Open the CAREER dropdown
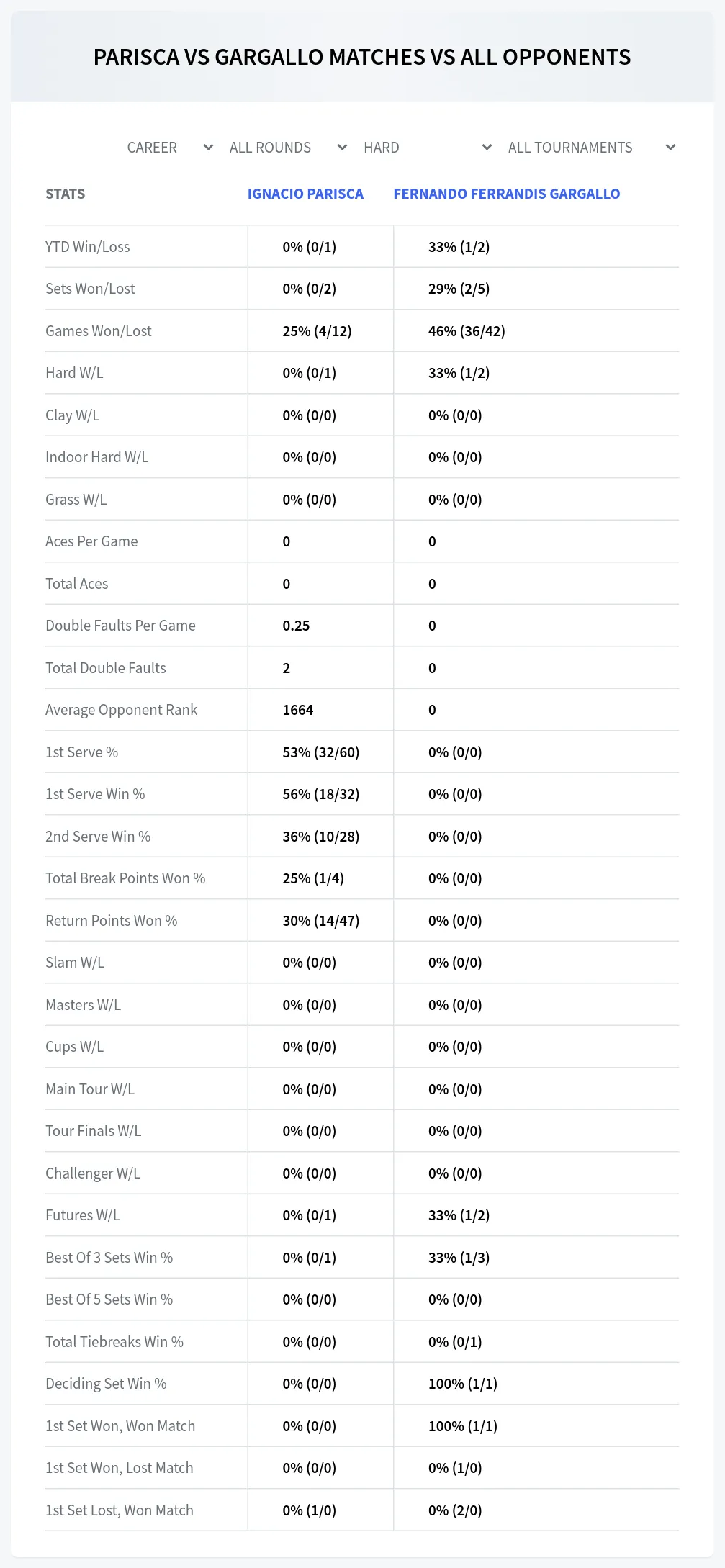The image size is (725, 1568). [x=169, y=148]
